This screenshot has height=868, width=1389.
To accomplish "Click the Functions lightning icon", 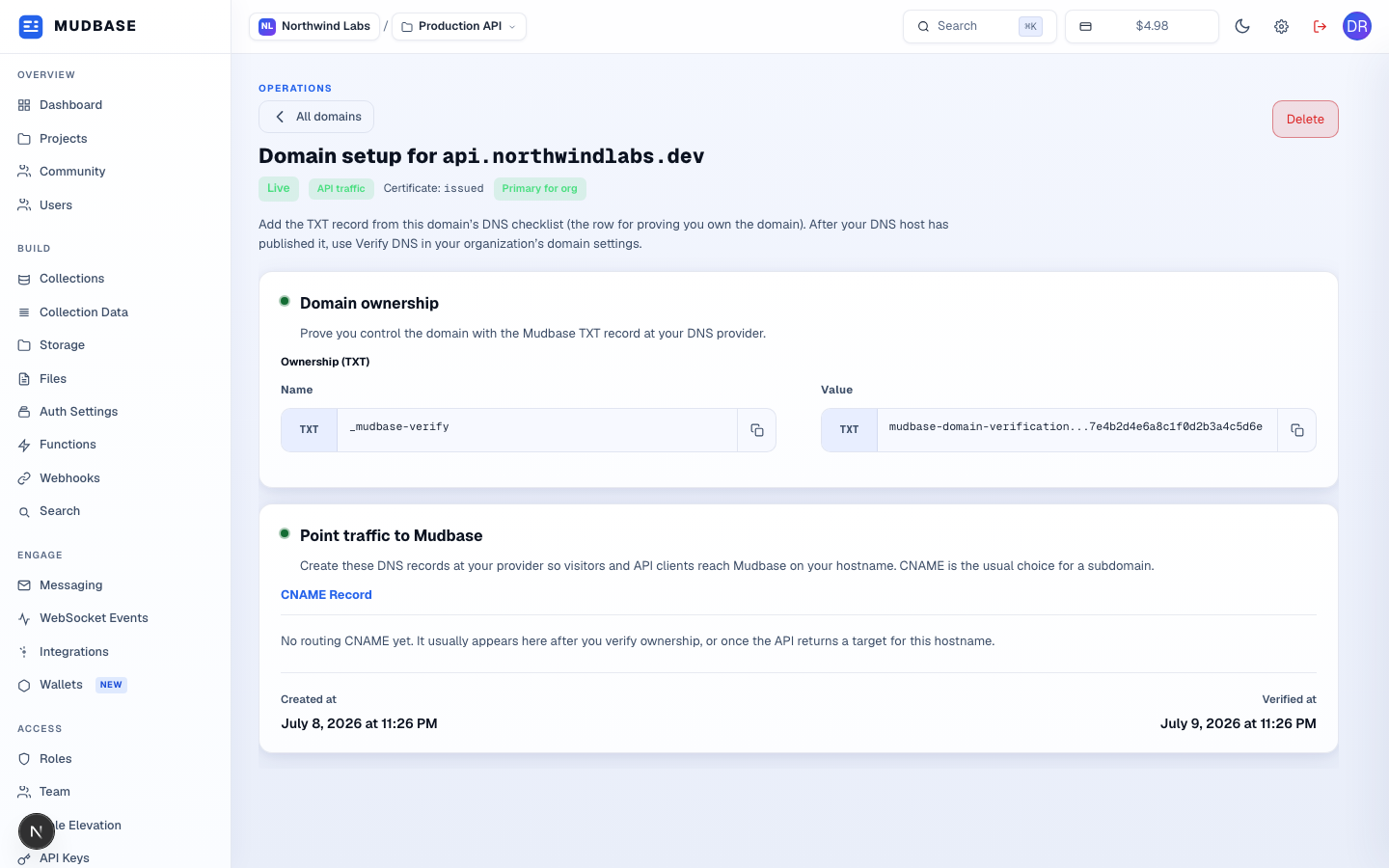I will [24, 445].
